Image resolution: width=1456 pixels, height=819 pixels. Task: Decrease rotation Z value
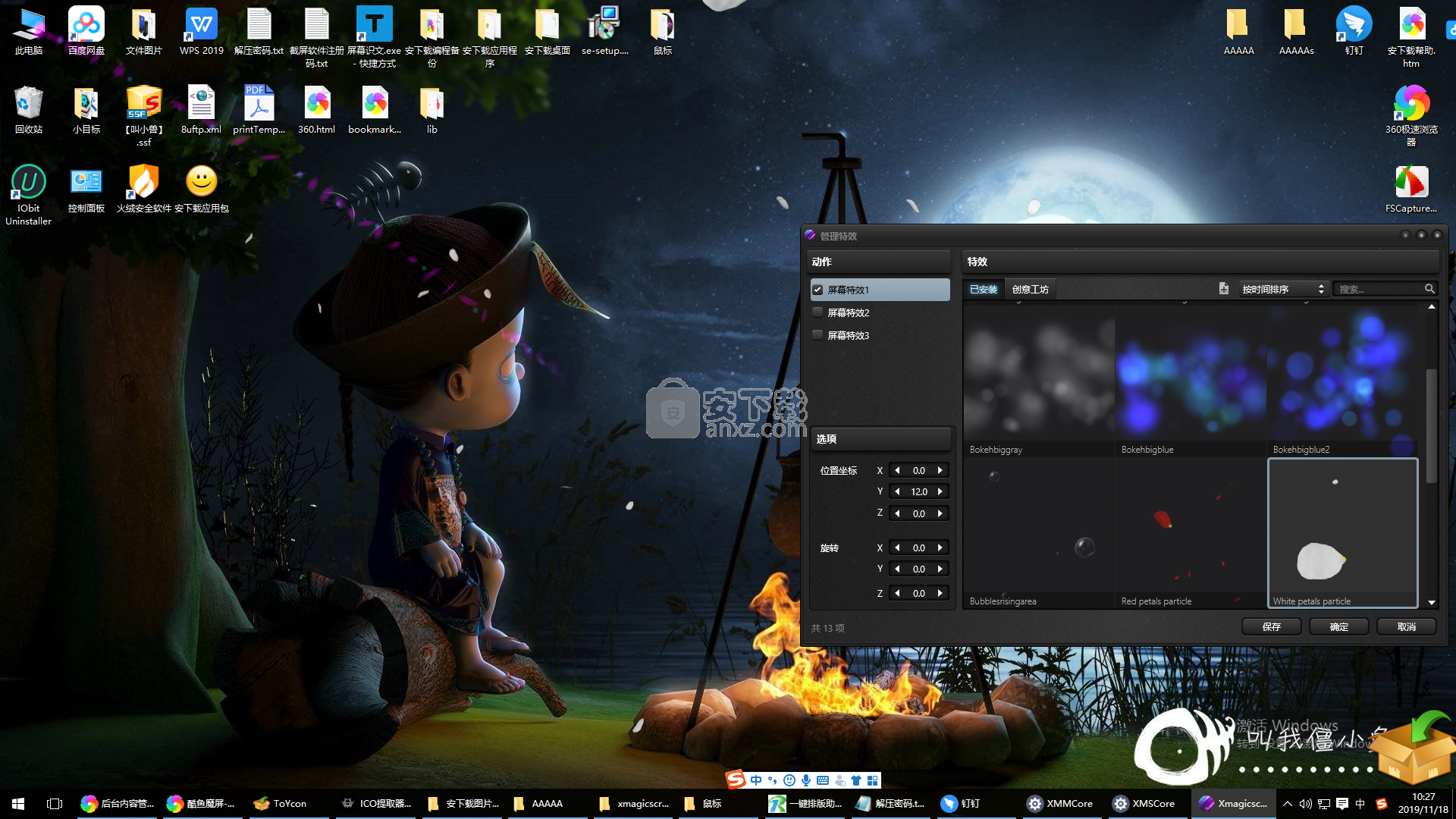tap(898, 593)
